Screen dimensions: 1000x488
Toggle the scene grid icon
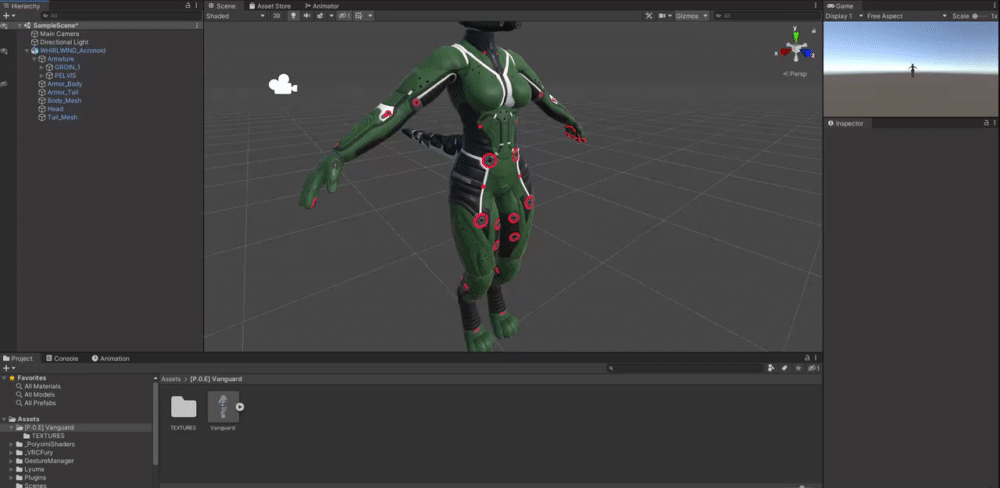359,16
